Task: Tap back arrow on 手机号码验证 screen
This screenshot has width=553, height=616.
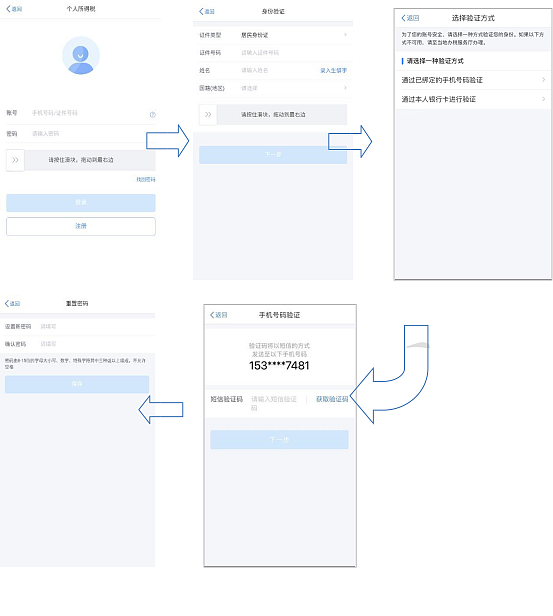Action: click(x=218, y=315)
